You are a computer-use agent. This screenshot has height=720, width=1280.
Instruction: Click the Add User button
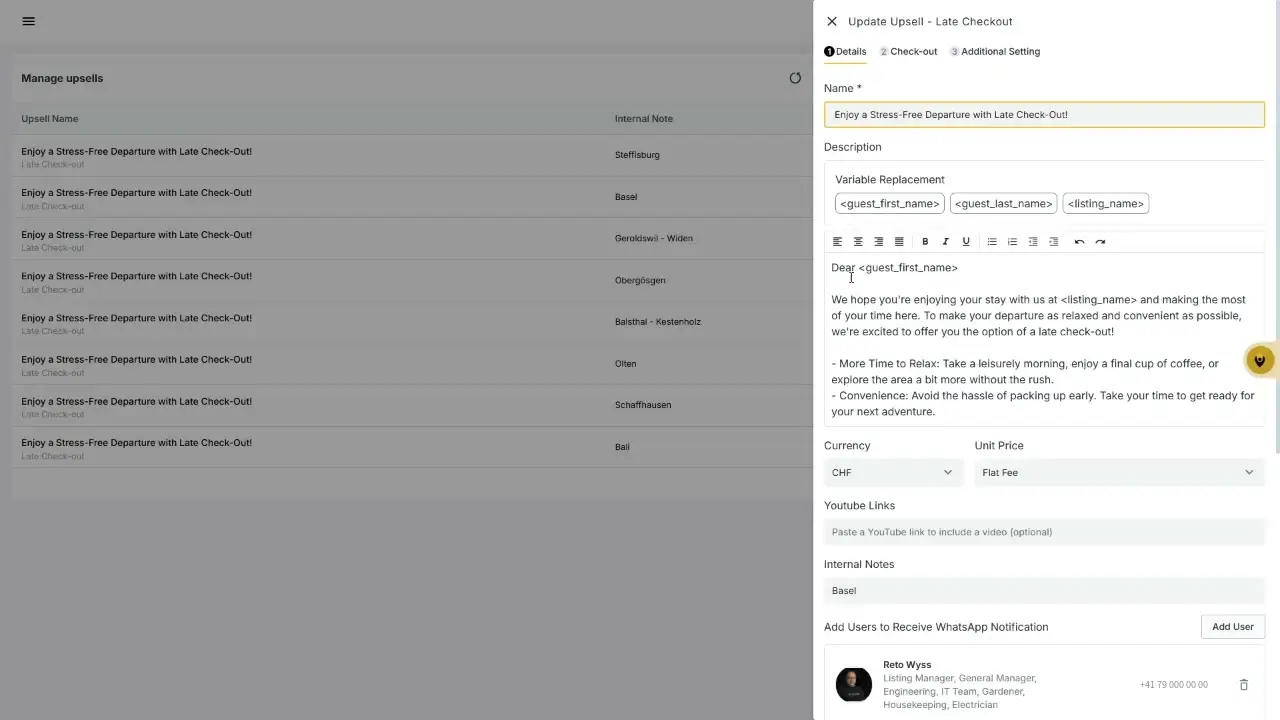(1232, 627)
